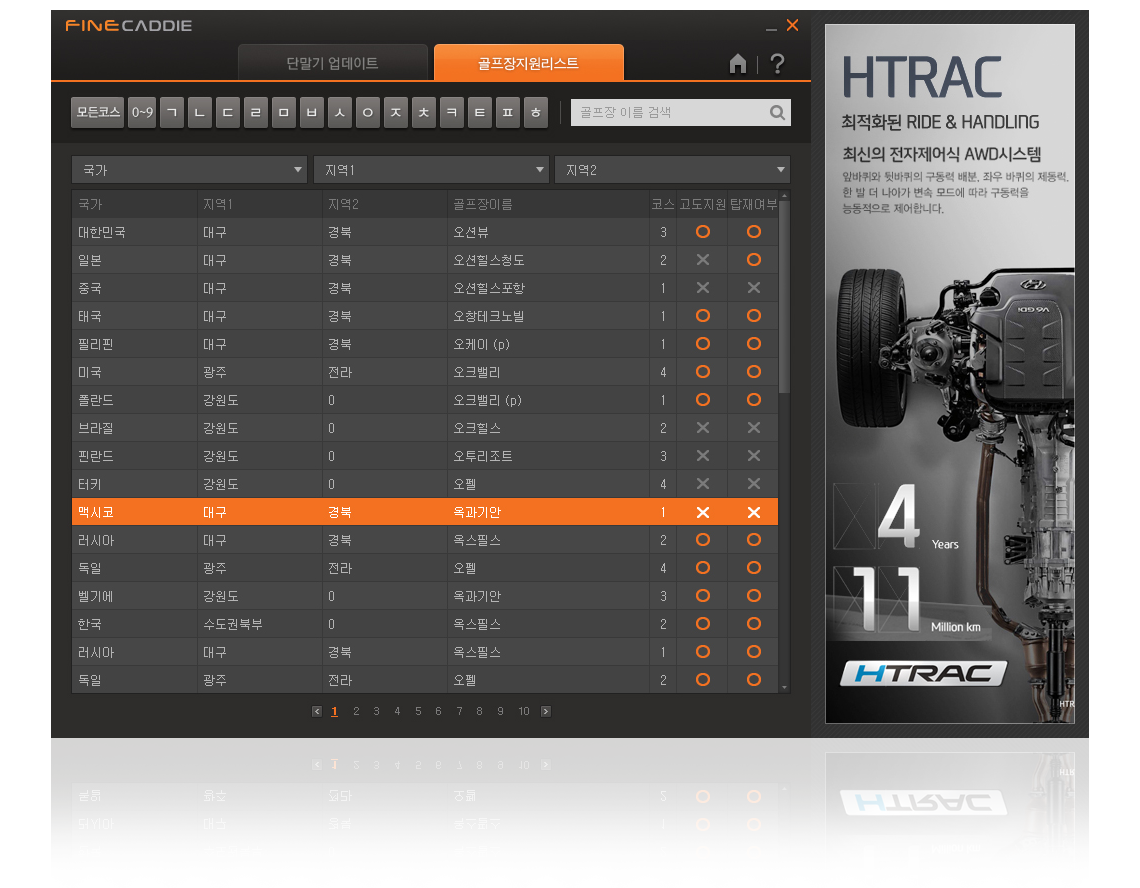Viewport: 1140px width, 888px height.
Task: Jump to page 7
Action: click(459, 711)
